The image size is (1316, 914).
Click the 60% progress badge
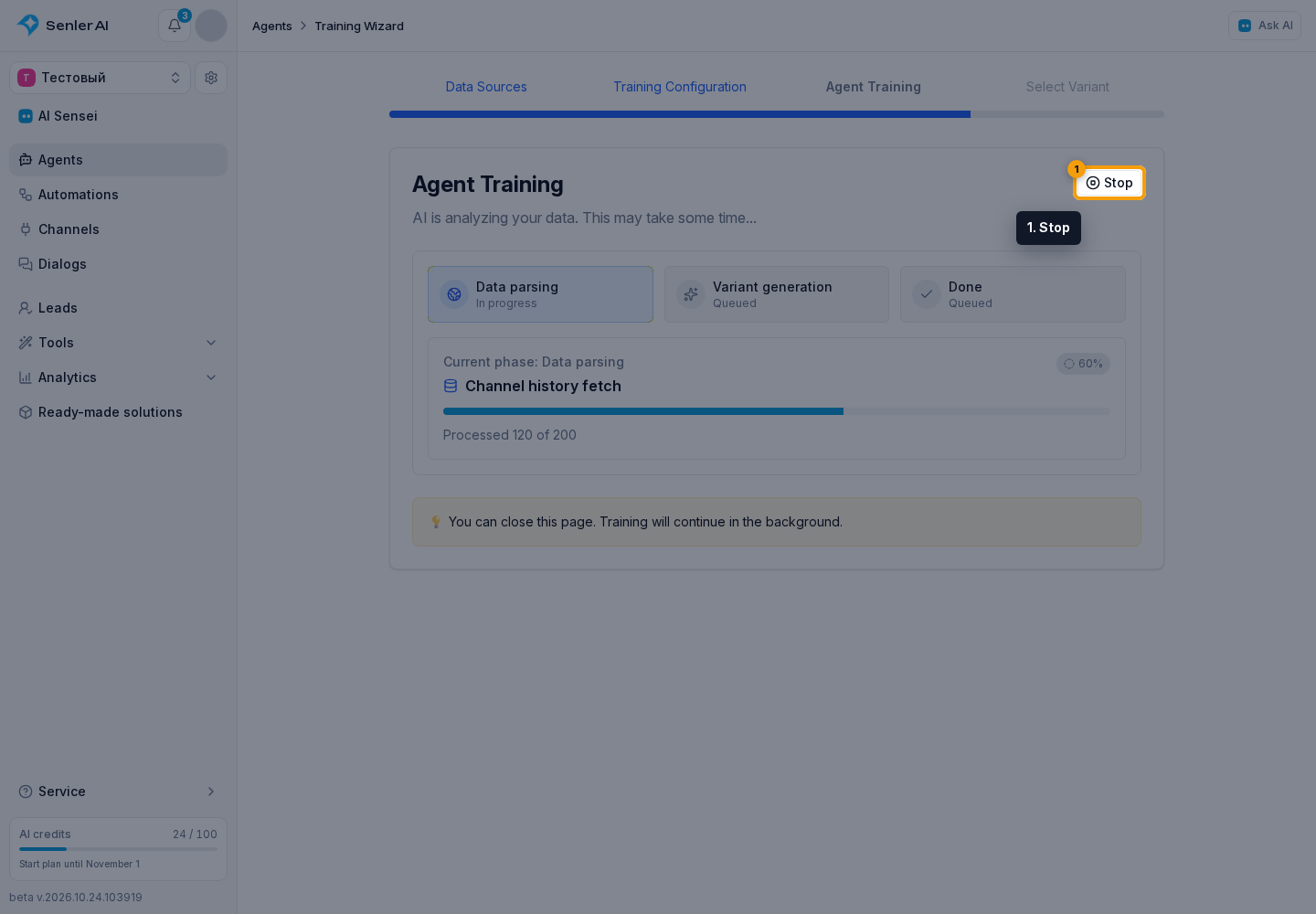click(1083, 364)
